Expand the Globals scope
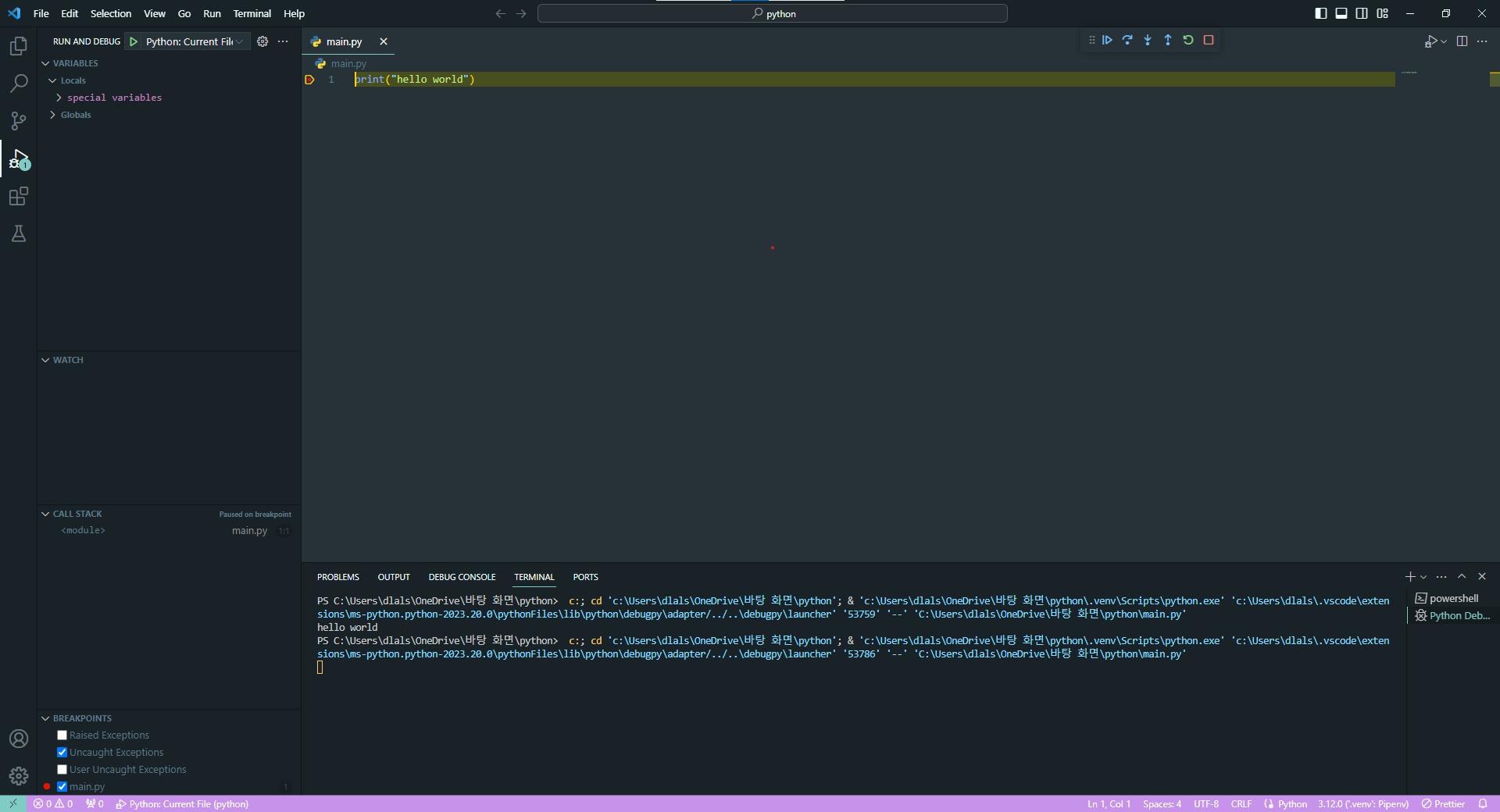Screen dimensions: 1500x812 tap(52, 115)
